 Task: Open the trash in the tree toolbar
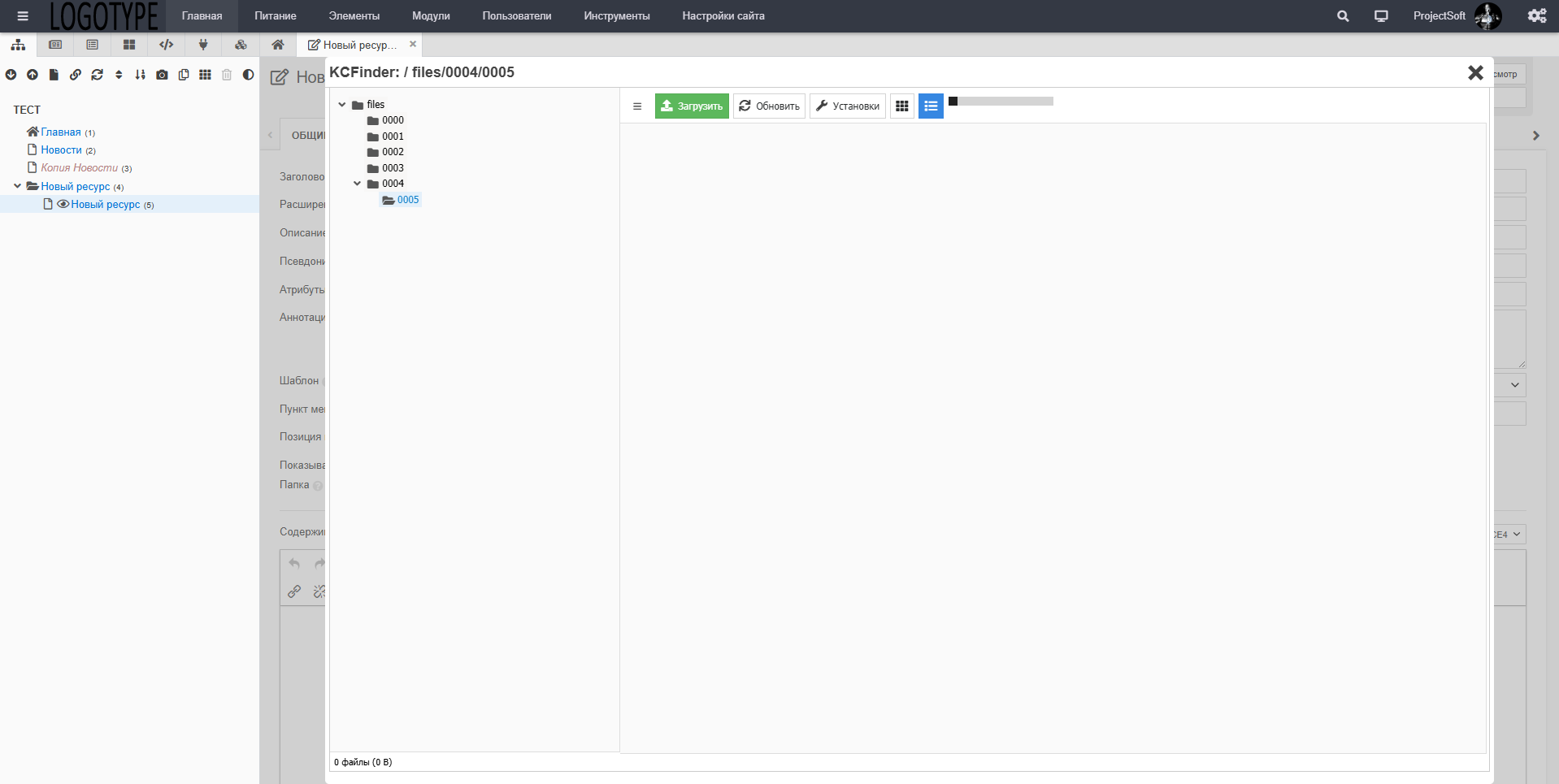pos(227,74)
